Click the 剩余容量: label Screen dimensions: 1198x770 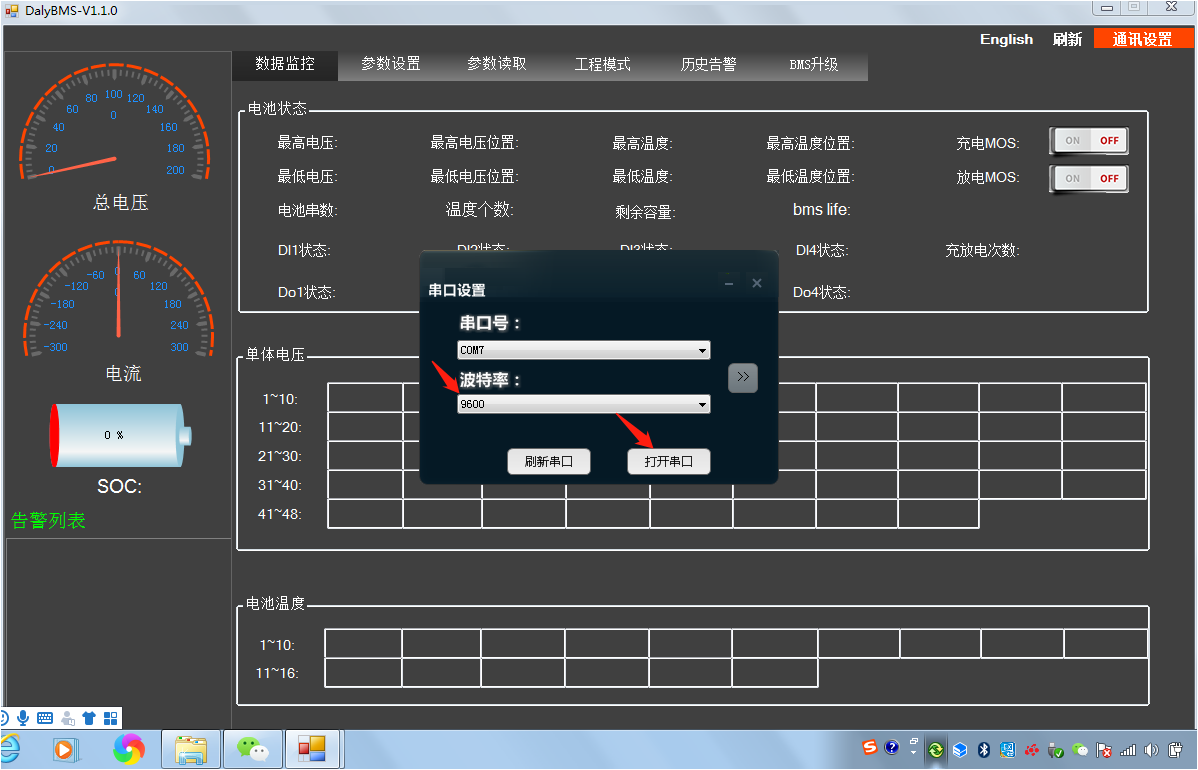(645, 212)
